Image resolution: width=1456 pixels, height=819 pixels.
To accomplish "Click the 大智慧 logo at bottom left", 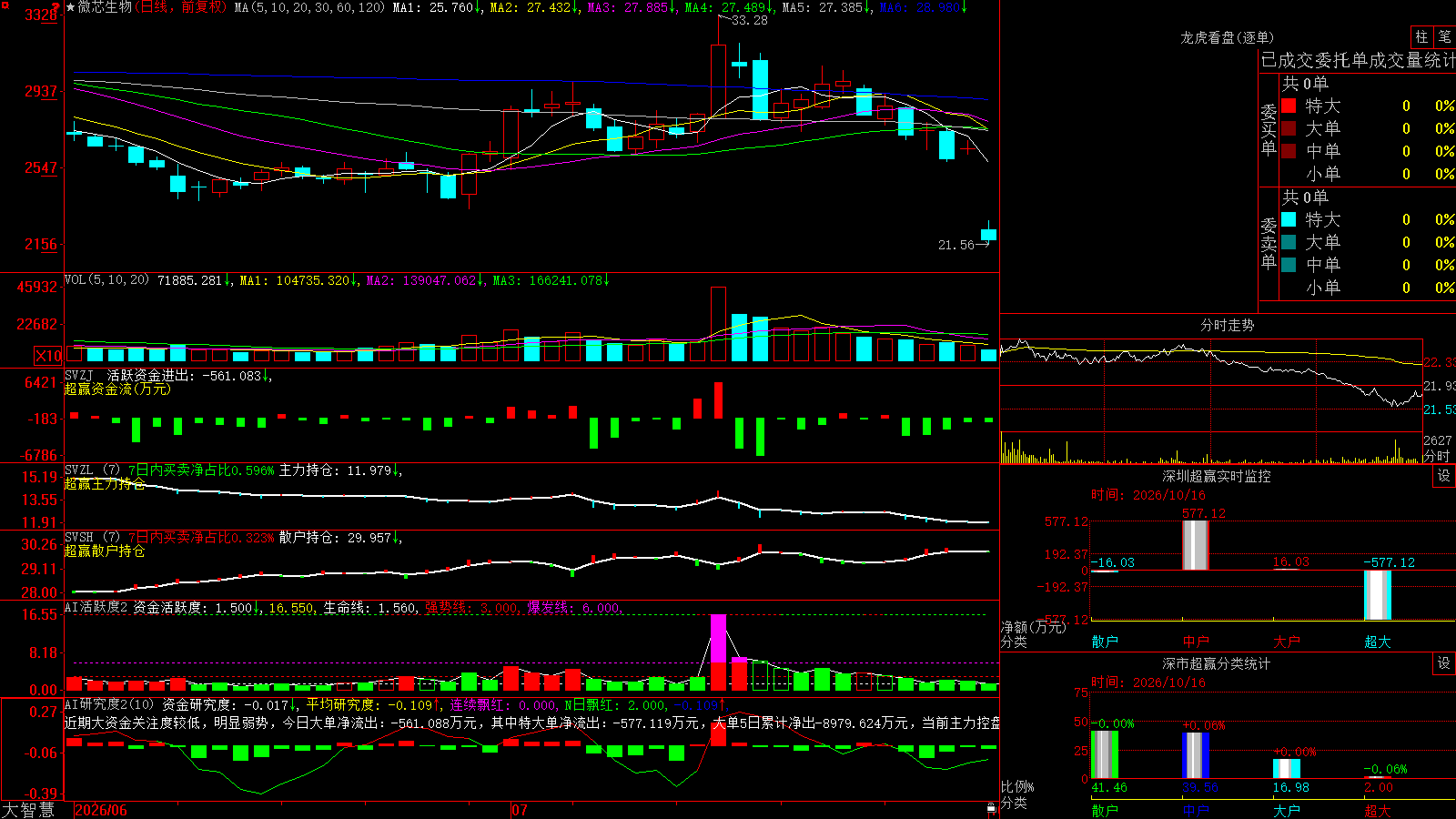I will tap(27, 809).
